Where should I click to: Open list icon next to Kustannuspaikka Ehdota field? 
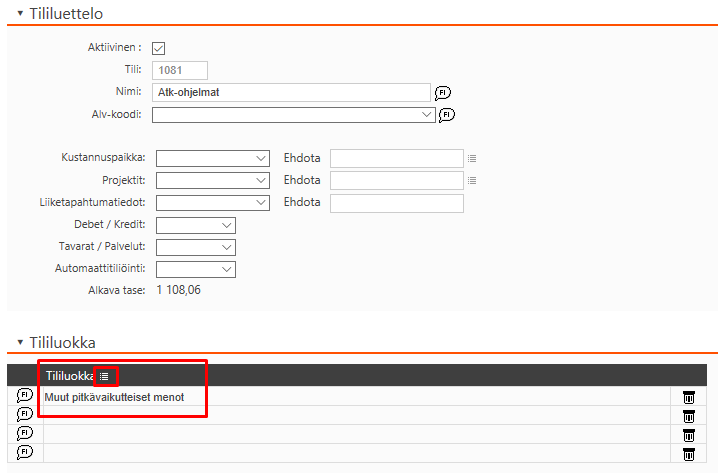pyautogui.click(x=473, y=158)
